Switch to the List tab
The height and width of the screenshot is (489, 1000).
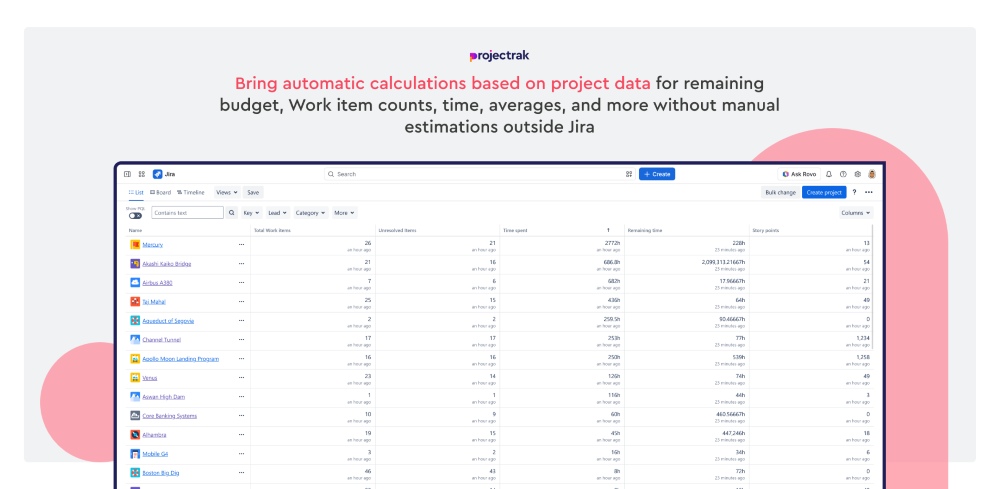click(x=136, y=192)
